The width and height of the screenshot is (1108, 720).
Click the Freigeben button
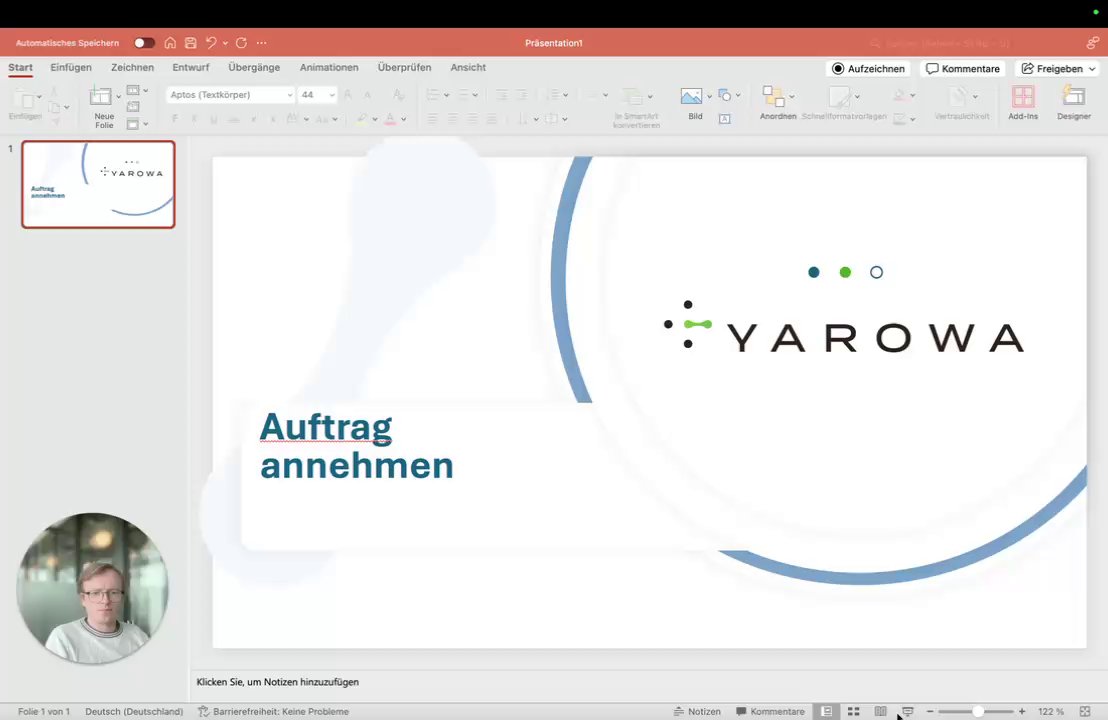click(x=1058, y=69)
